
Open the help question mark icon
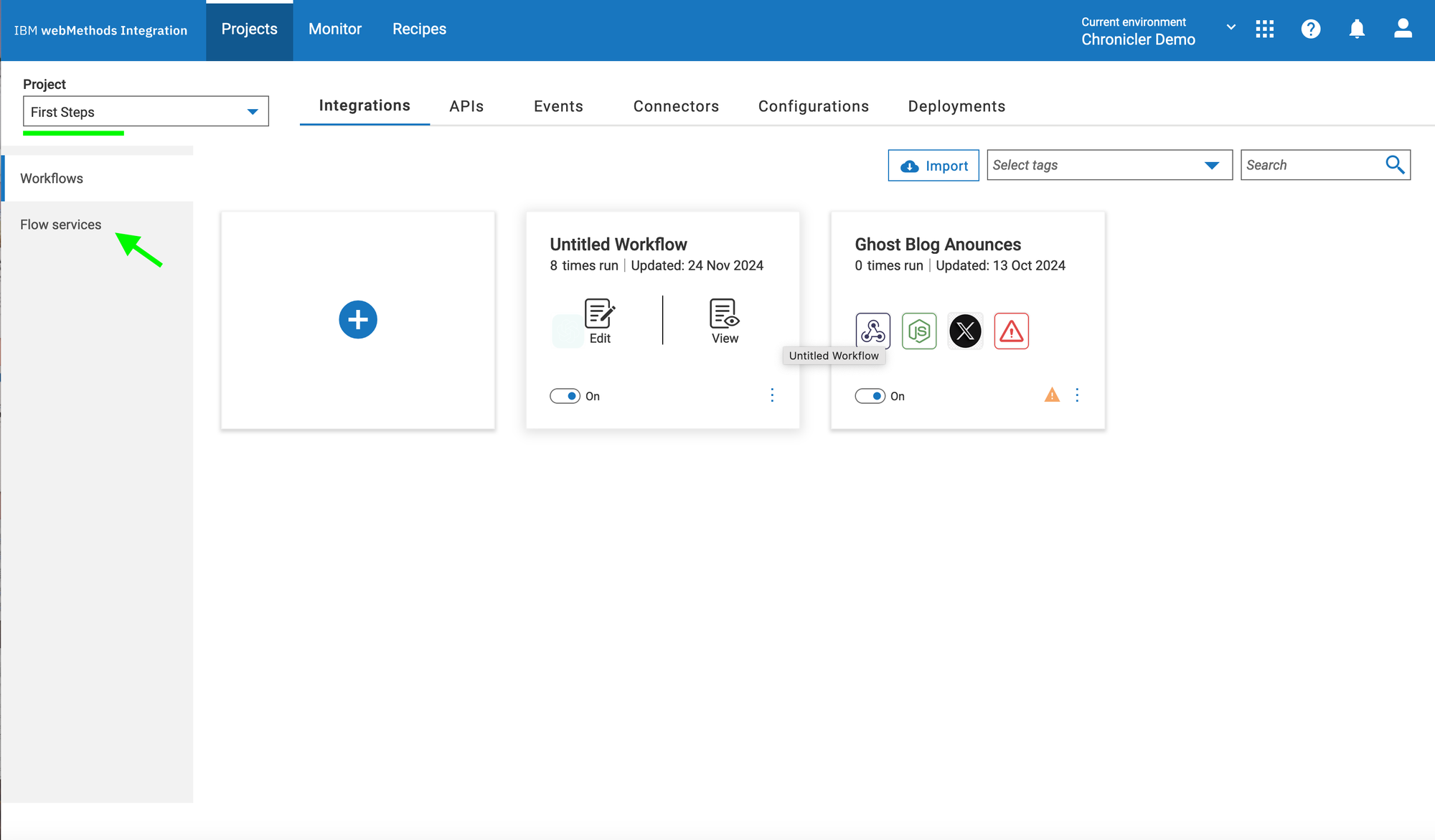(1310, 29)
